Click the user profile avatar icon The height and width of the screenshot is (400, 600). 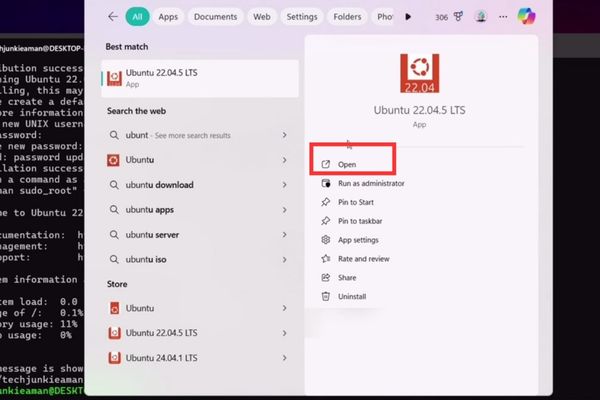[x=481, y=17]
